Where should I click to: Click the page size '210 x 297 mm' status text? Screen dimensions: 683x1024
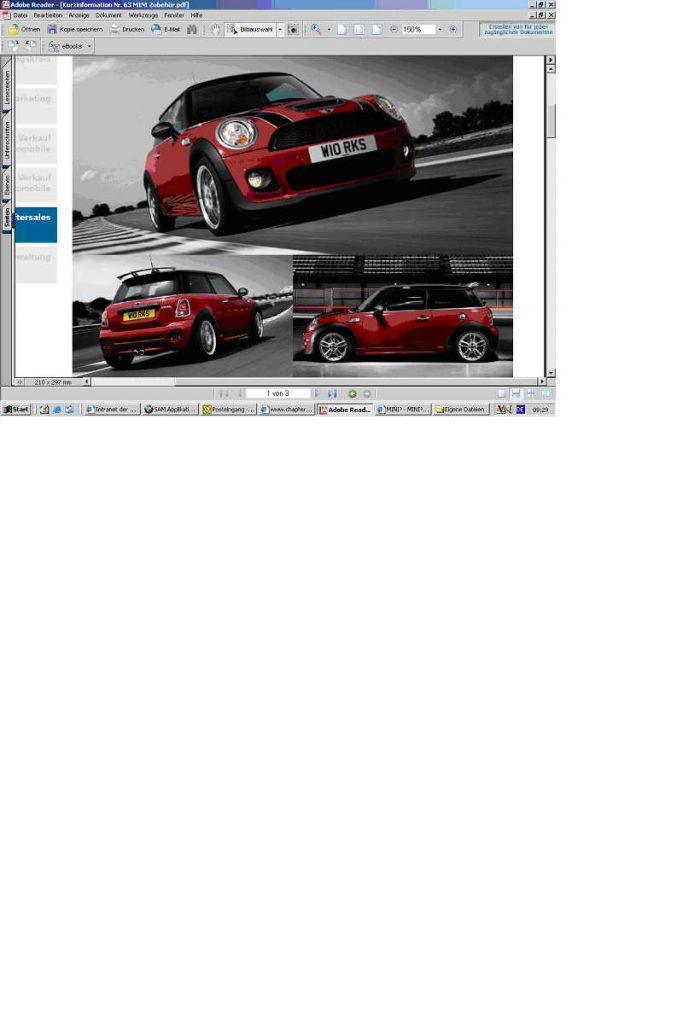[53, 382]
